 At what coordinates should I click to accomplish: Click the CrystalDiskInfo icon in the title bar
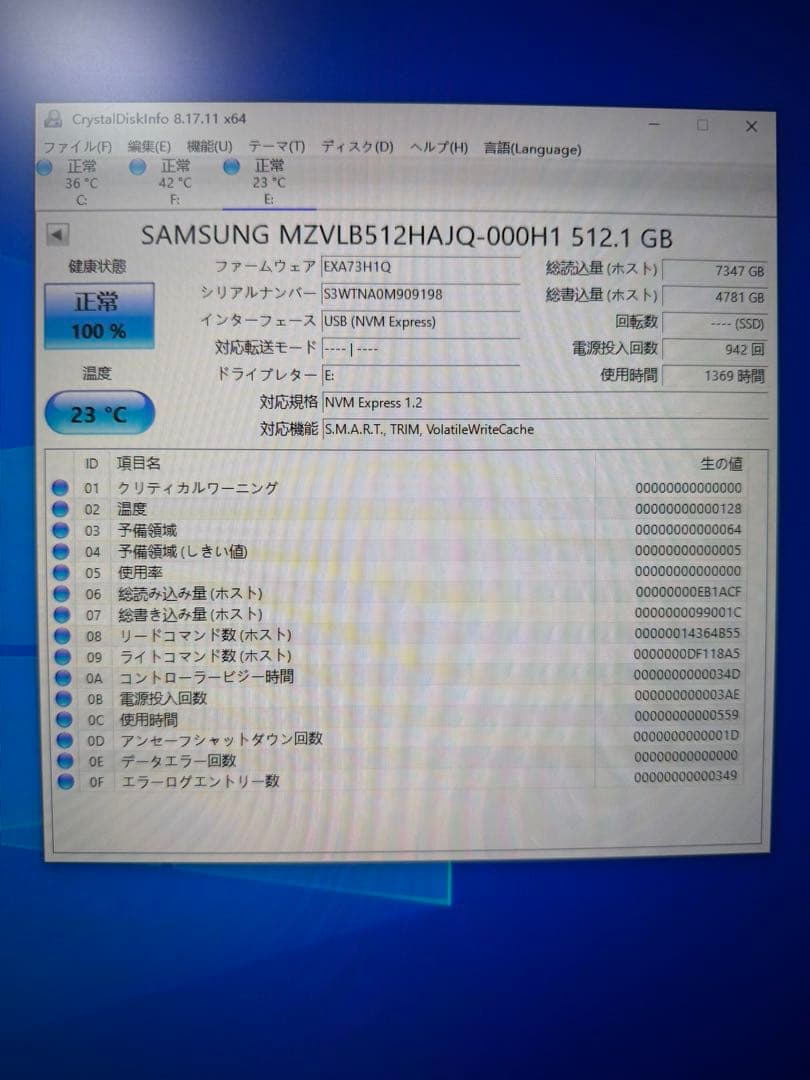53,119
